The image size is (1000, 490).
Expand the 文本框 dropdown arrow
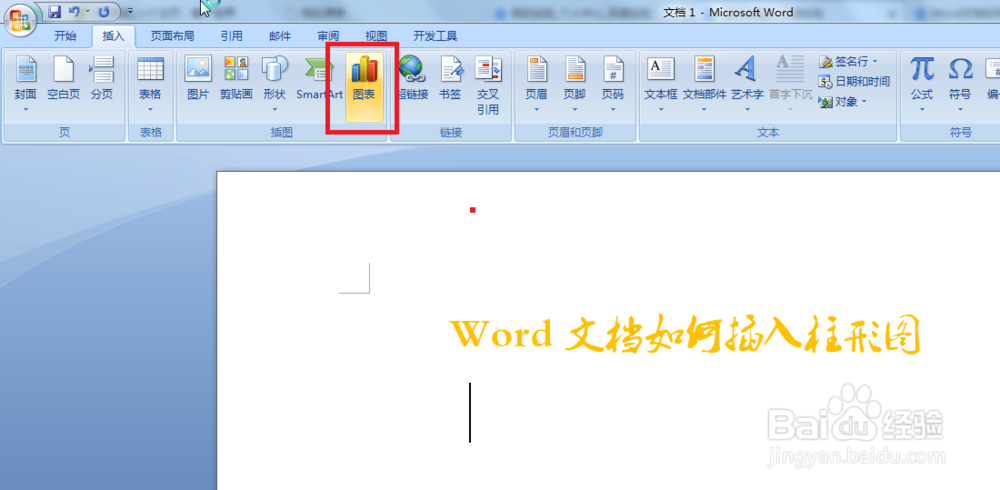click(661, 110)
